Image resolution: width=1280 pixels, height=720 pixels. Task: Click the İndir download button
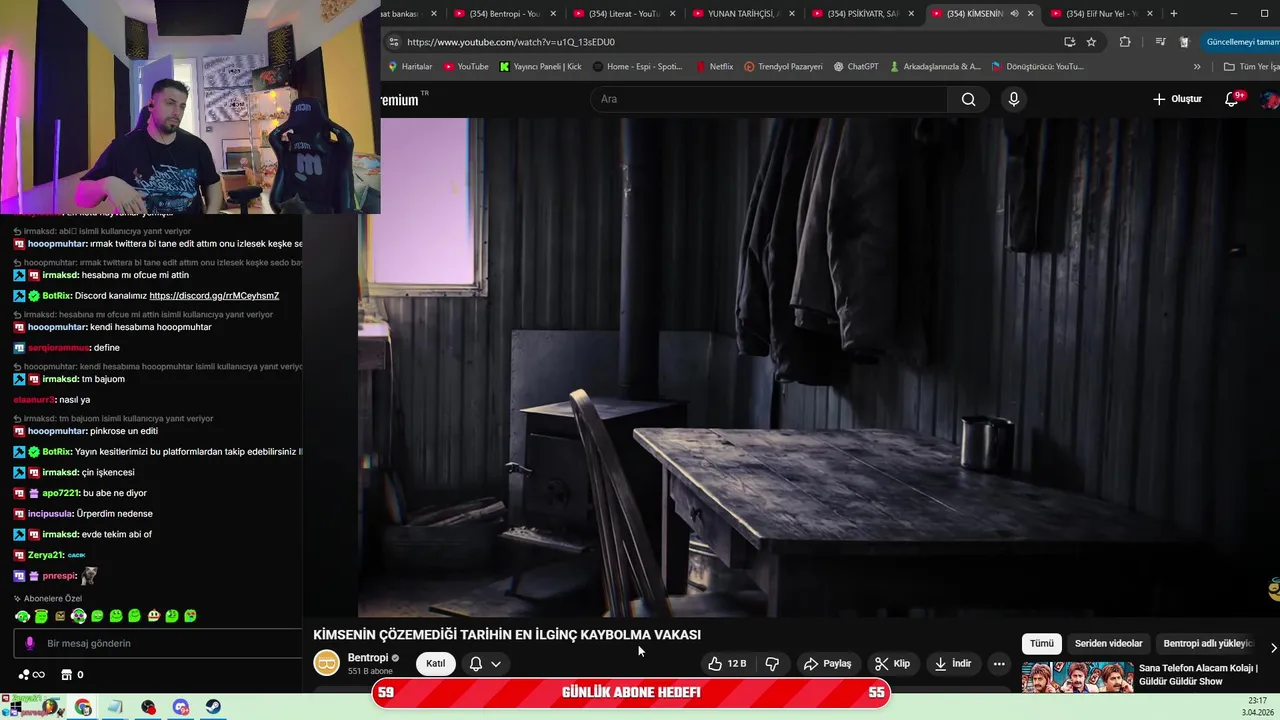point(952,664)
